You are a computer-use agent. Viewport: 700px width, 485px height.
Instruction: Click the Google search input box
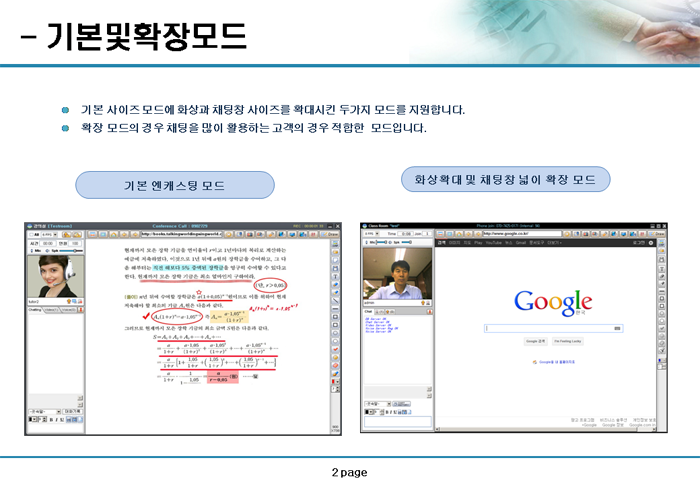coord(554,328)
